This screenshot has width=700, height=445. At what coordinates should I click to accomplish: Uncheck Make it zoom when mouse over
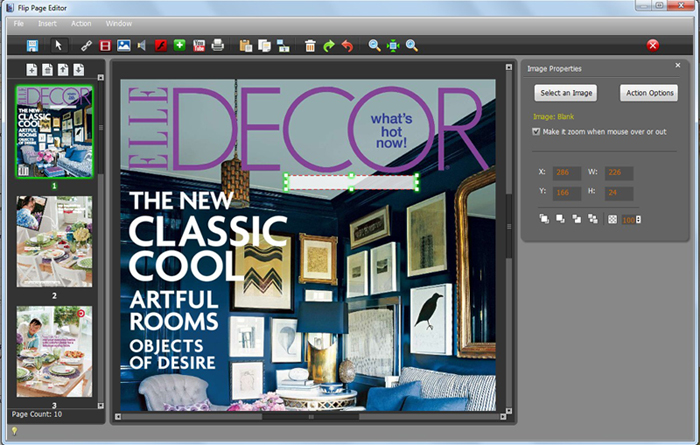coord(536,132)
